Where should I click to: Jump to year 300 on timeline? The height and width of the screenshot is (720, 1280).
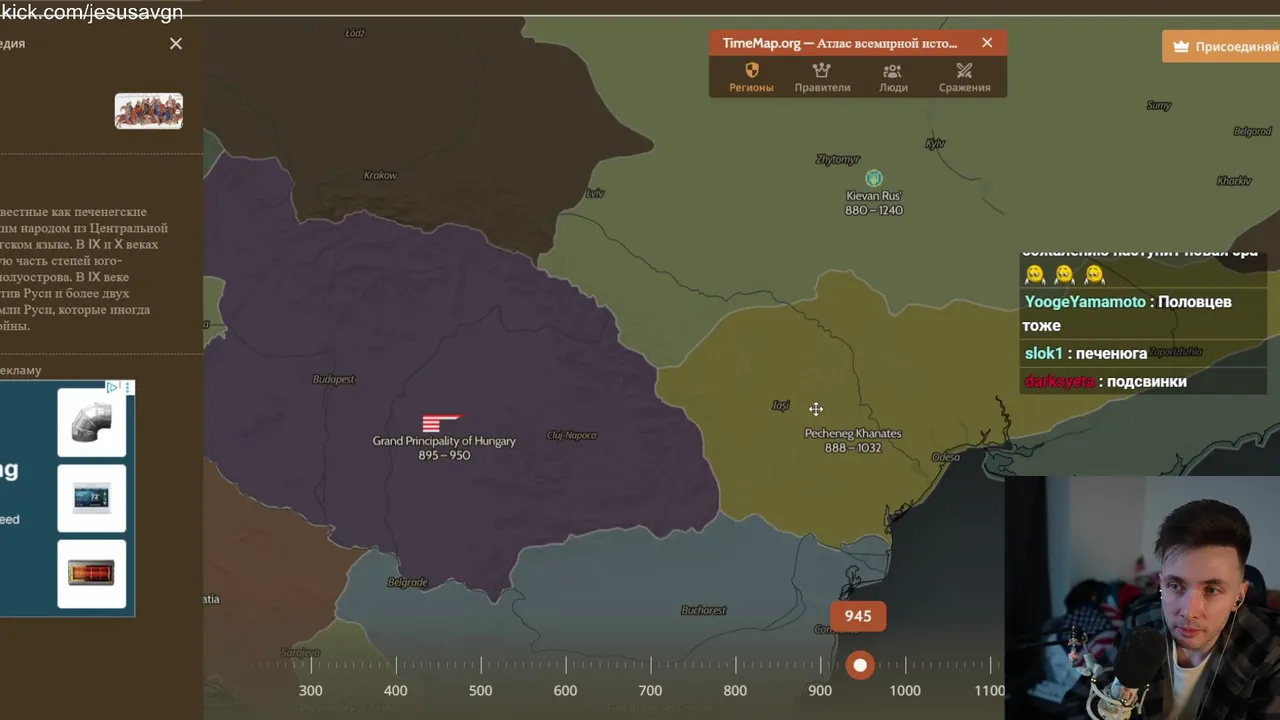pyautogui.click(x=311, y=690)
